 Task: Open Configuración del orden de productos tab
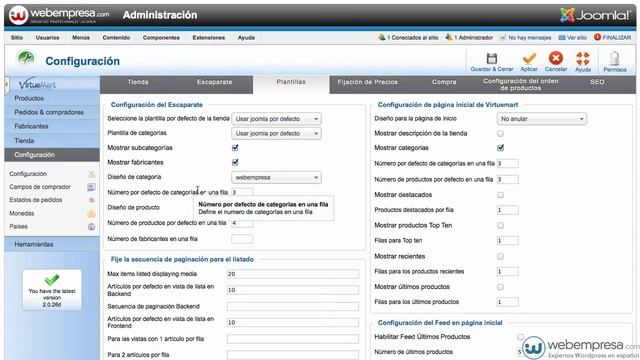click(520, 84)
